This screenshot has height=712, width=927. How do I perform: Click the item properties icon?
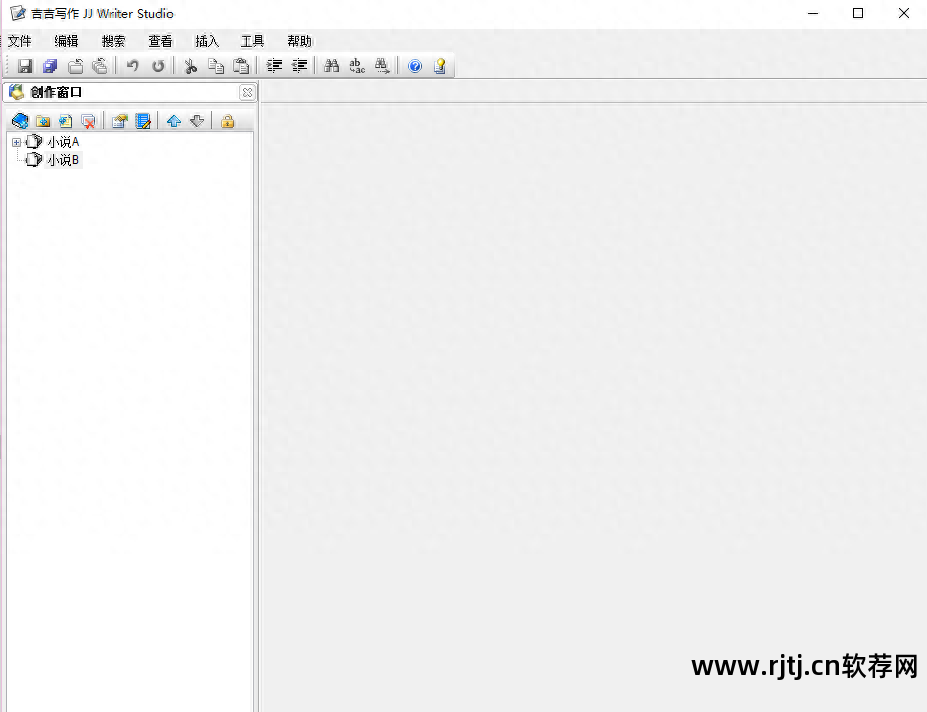[x=120, y=121]
